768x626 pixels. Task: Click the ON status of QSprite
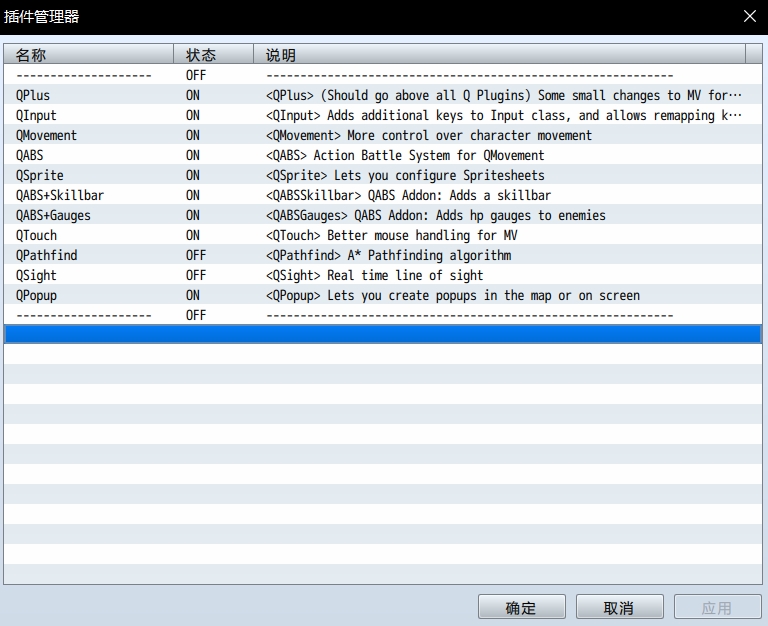pos(192,175)
